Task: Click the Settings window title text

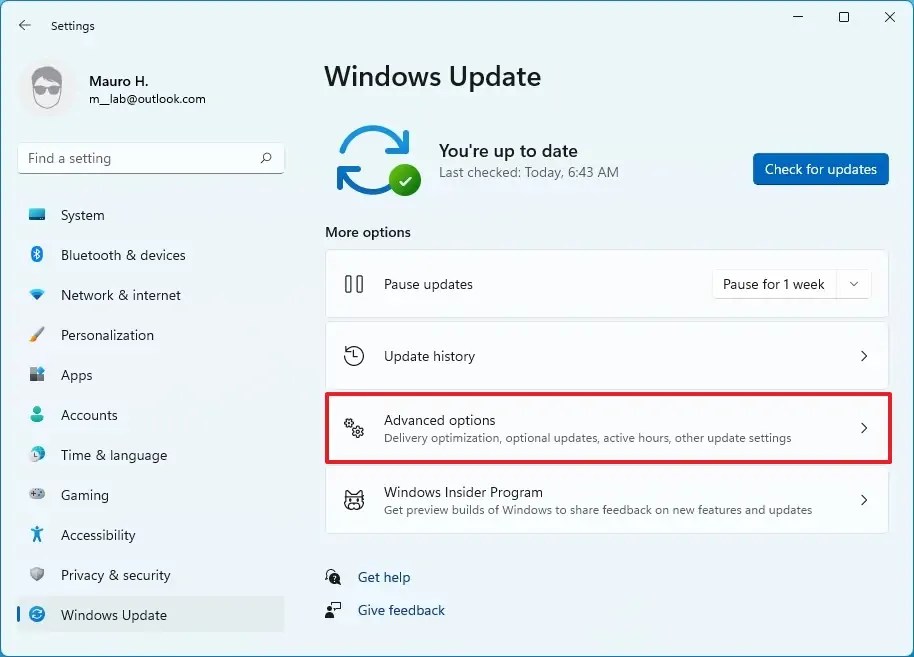Action: pyautogui.click(x=72, y=26)
